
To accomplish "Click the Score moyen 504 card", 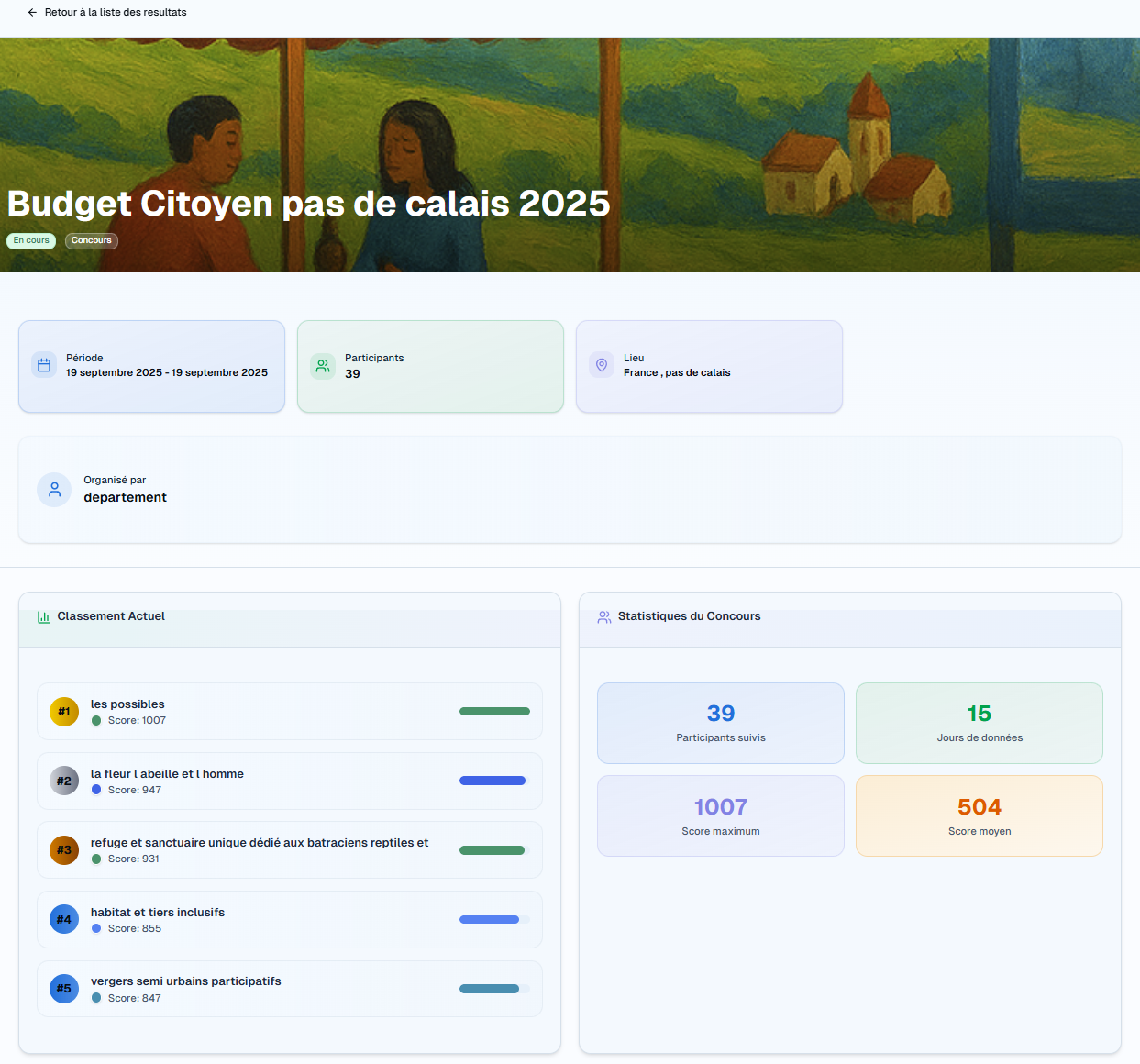I will (979, 816).
